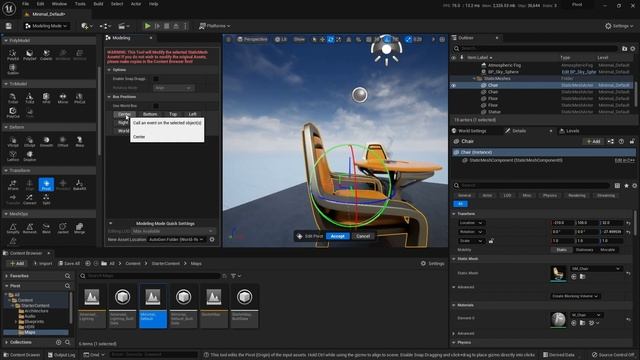The width and height of the screenshot is (640, 360).
Task: Switch to the World Settings tab
Action: 469,131
